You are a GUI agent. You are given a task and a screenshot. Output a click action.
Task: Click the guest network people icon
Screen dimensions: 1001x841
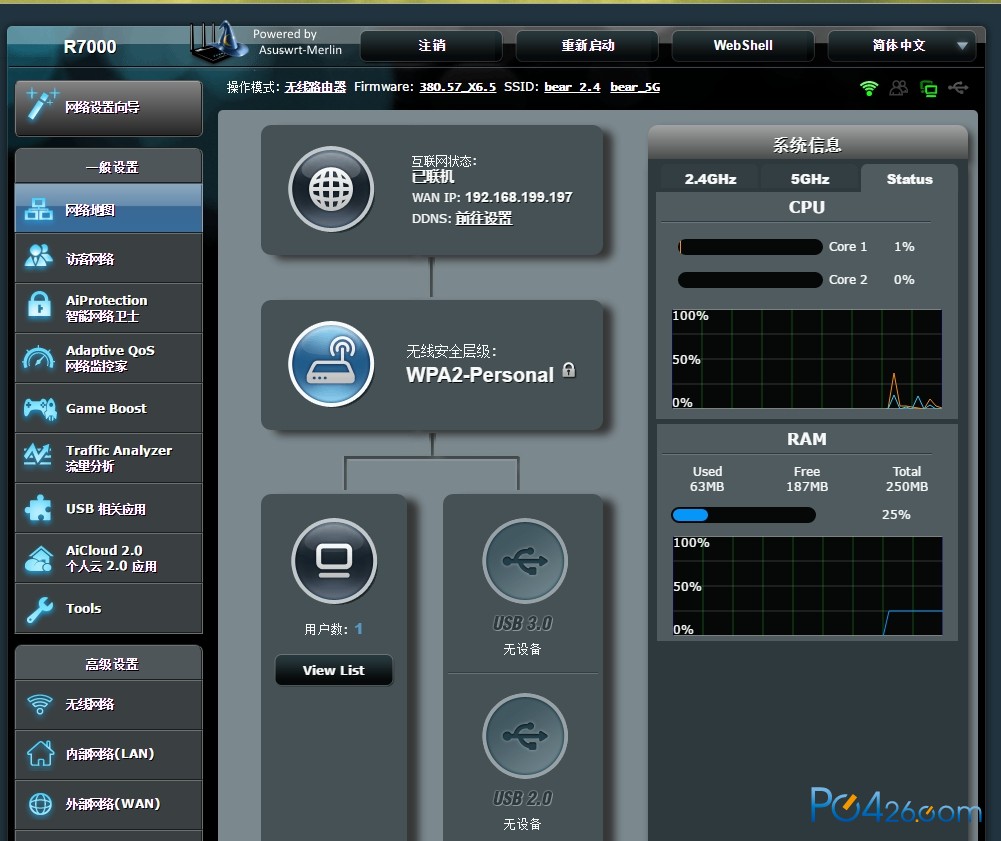pos(39,257)
